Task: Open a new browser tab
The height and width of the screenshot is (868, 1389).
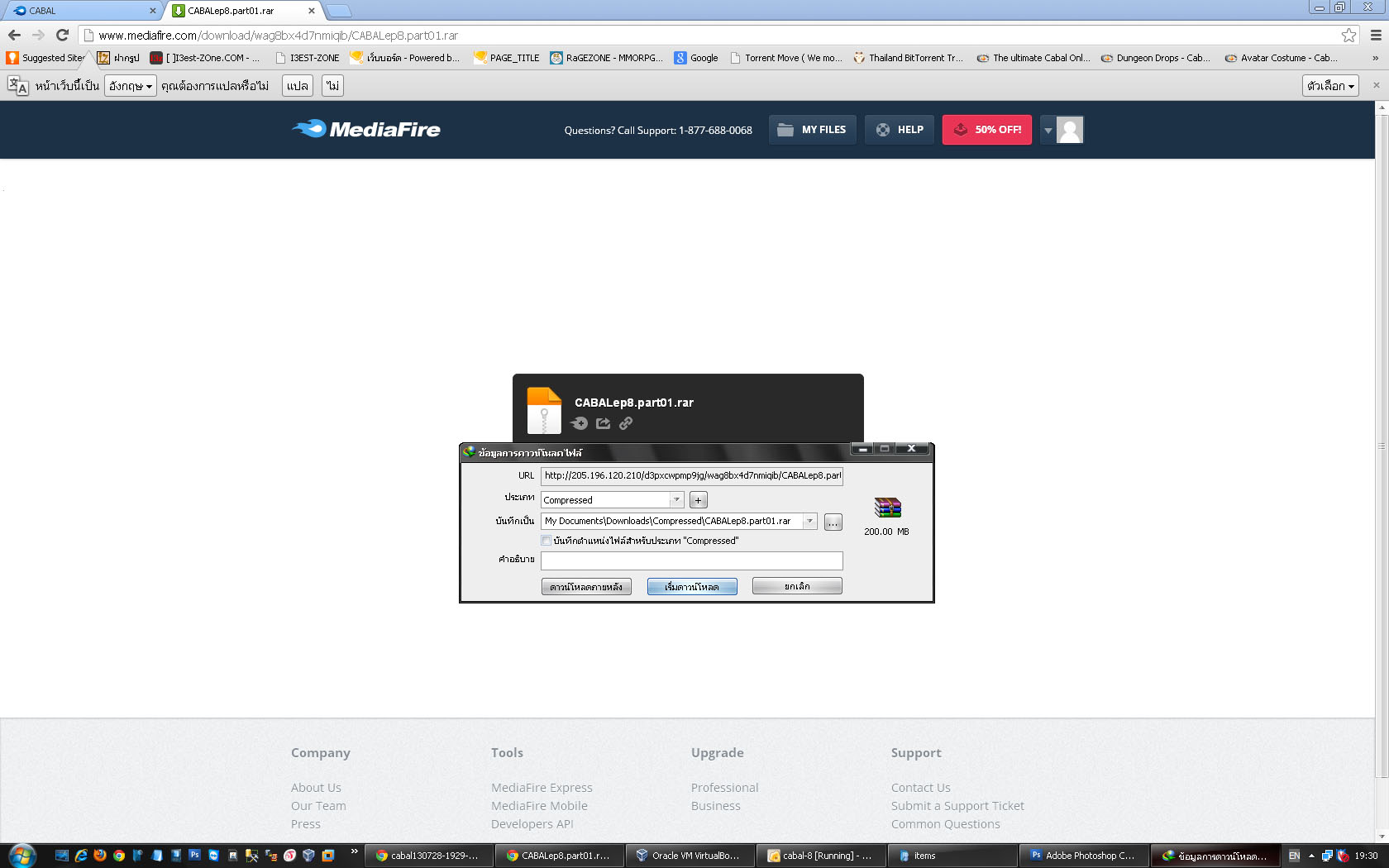Action: click(x=339, y=11)
